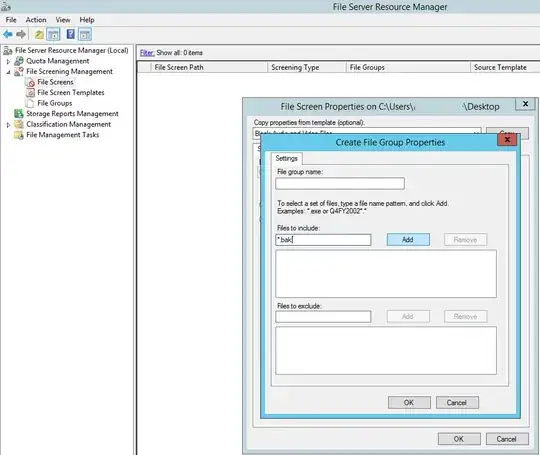Click Cancel in File Screen Properties dialog
The image size is (540, 455).
pos(507,439)
